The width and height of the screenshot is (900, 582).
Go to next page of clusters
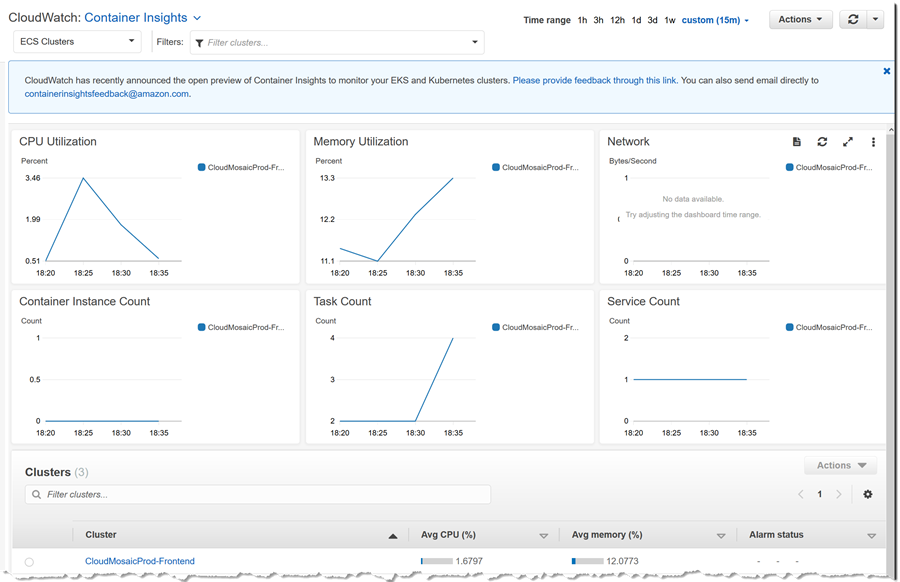pos(839,494)
